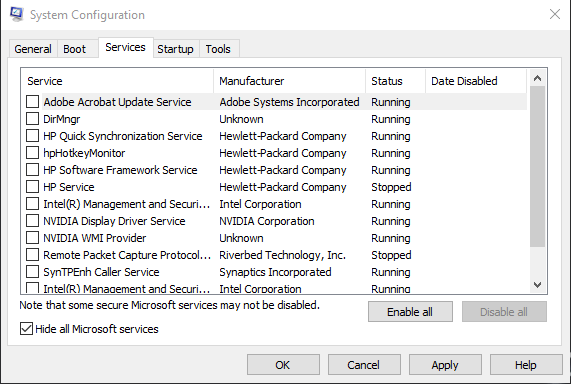Click the Date Disabled column header
The image size is (571, 384).
[x=476, y=81]
